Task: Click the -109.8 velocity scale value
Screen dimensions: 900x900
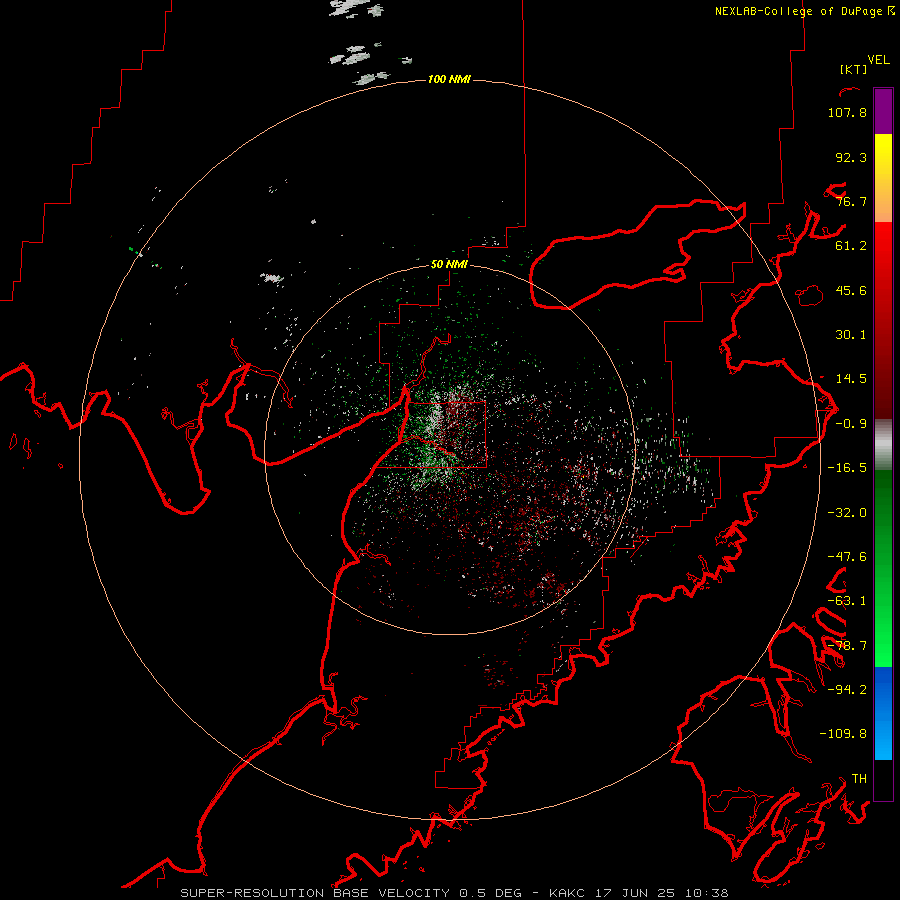Action: [x=843, y=734]
